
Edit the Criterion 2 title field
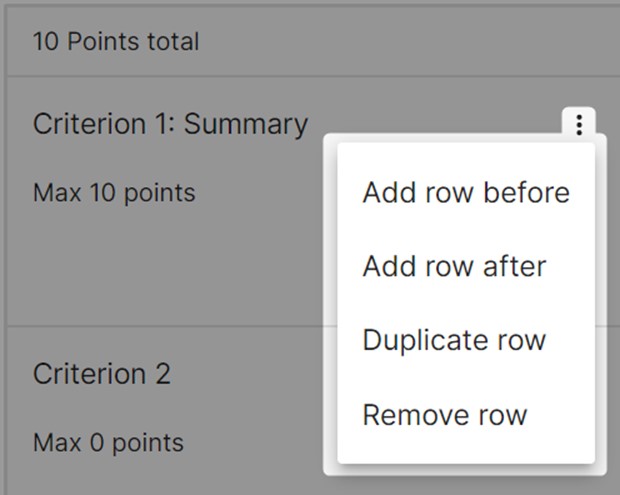coord(102,374)
